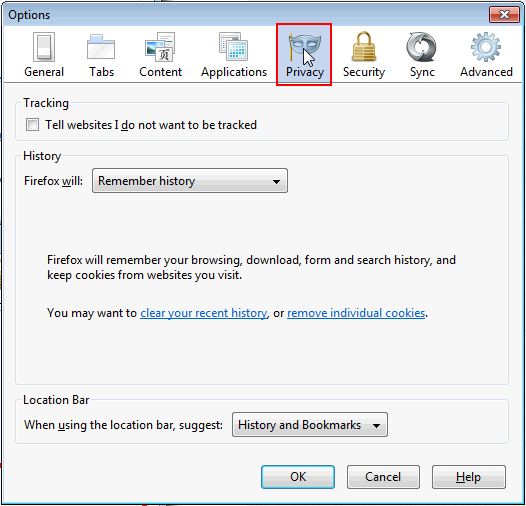The image size is (526, 506).
Task: Open the Content settings icon
Action: 160,47
